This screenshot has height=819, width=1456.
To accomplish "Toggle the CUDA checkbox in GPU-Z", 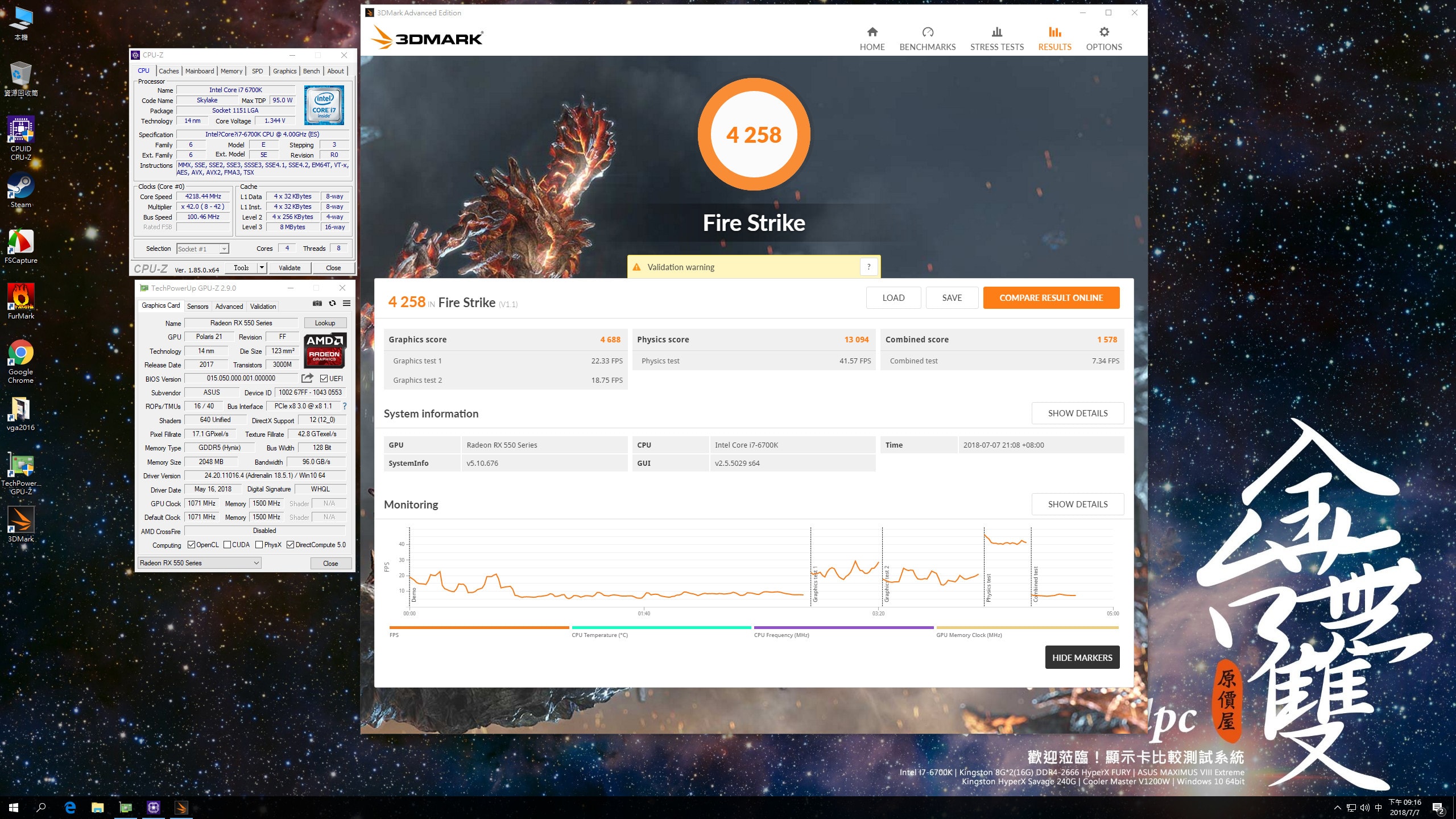I will [227, 545].
